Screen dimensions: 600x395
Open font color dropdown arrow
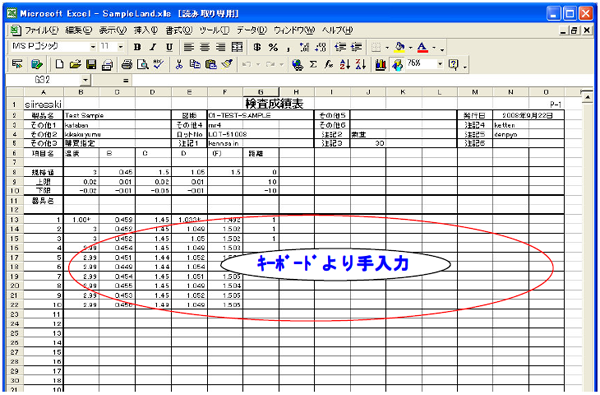point(434,48)
